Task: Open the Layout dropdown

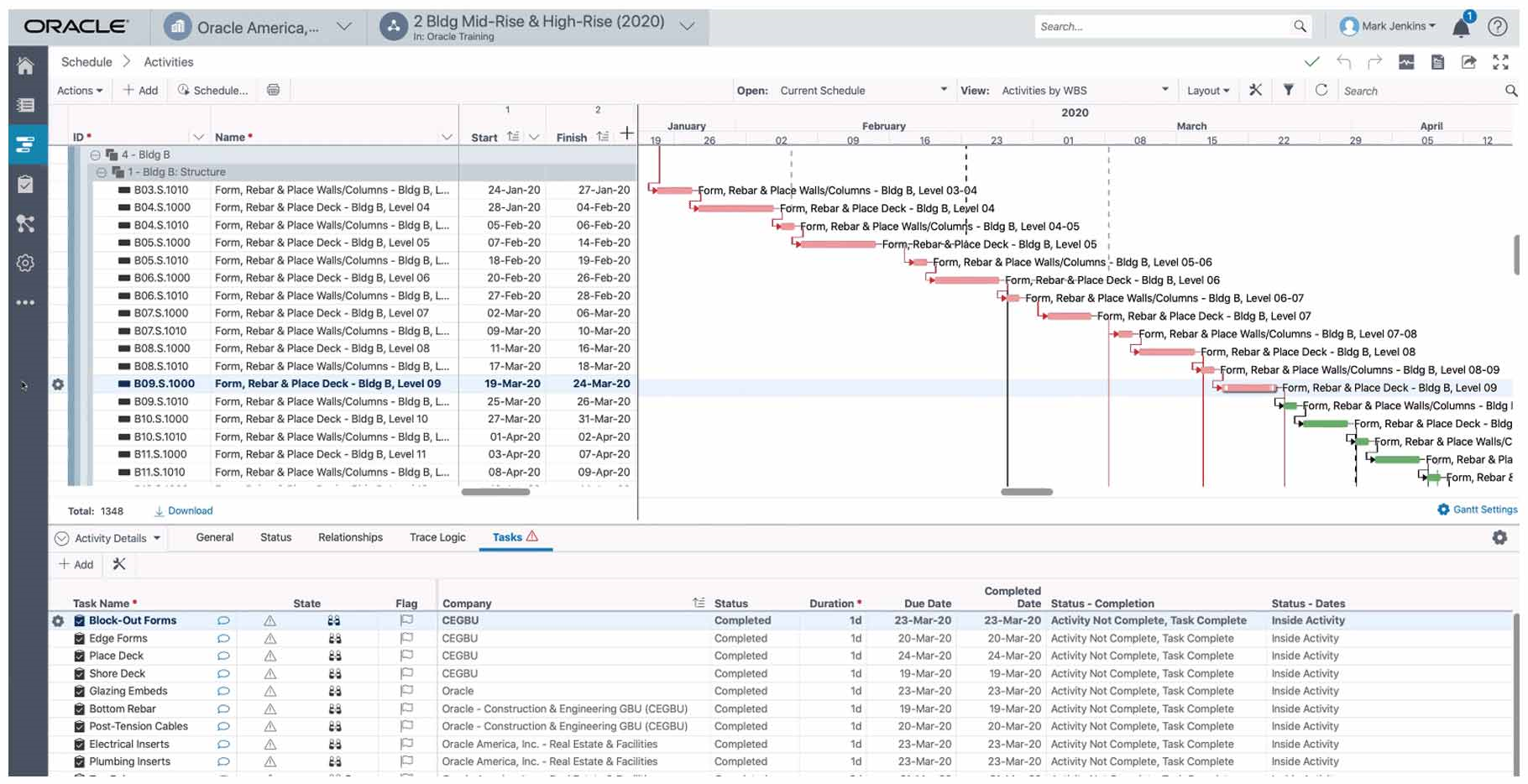Action: click(1208, 90)
